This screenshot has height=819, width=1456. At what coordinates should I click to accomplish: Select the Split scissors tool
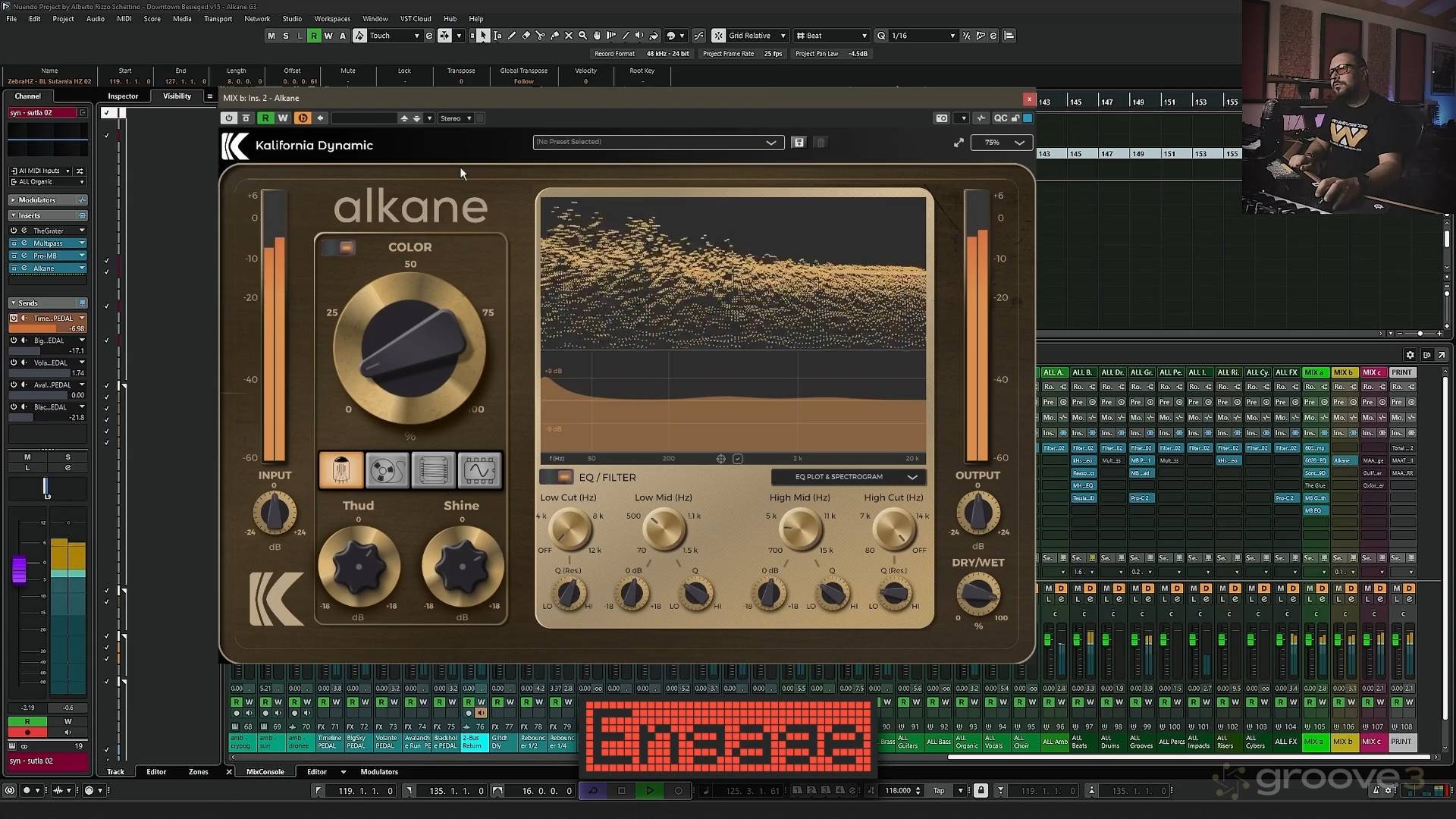point(541,36)
